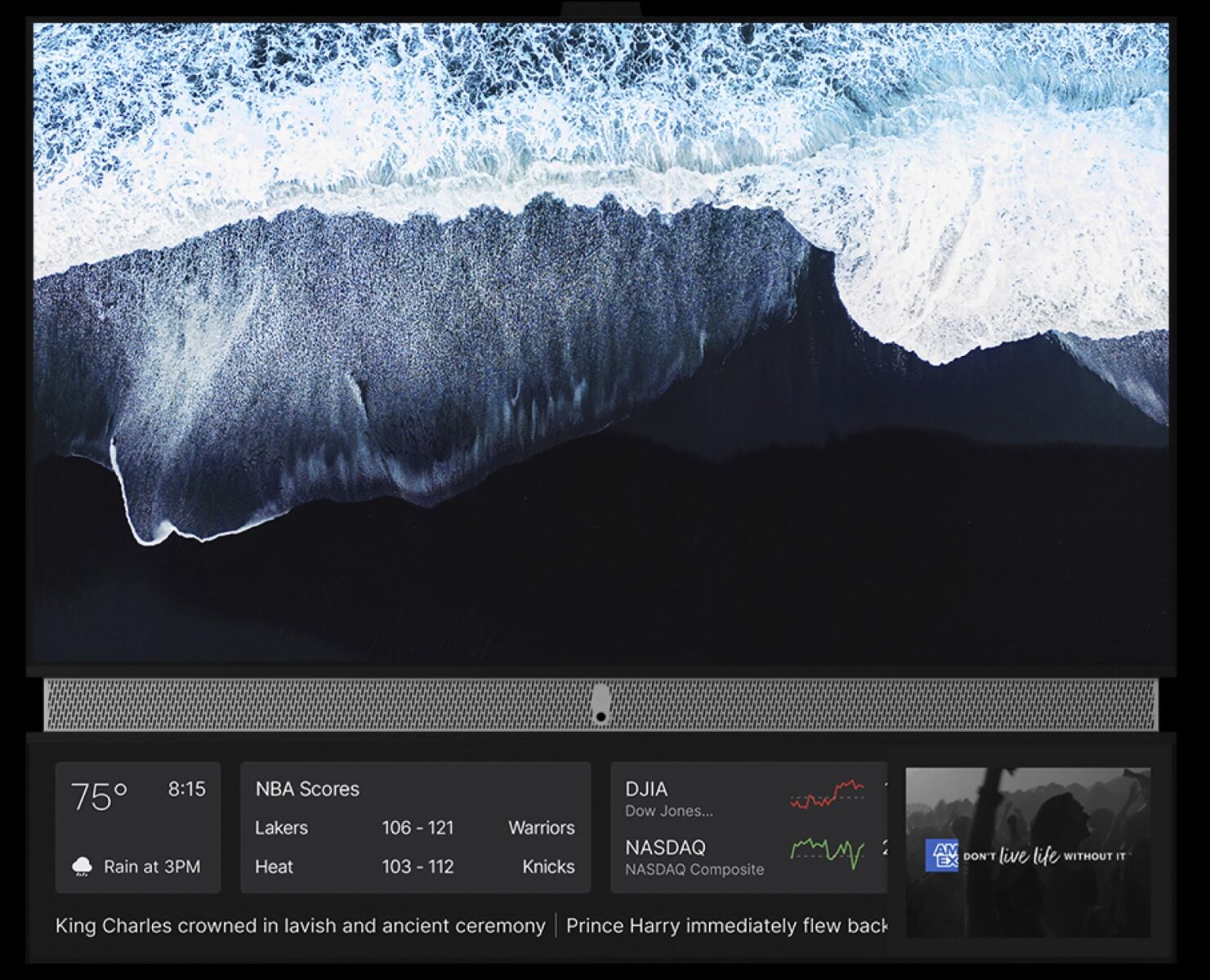
Task: Click the Heat team name
Action: point(274,866)
